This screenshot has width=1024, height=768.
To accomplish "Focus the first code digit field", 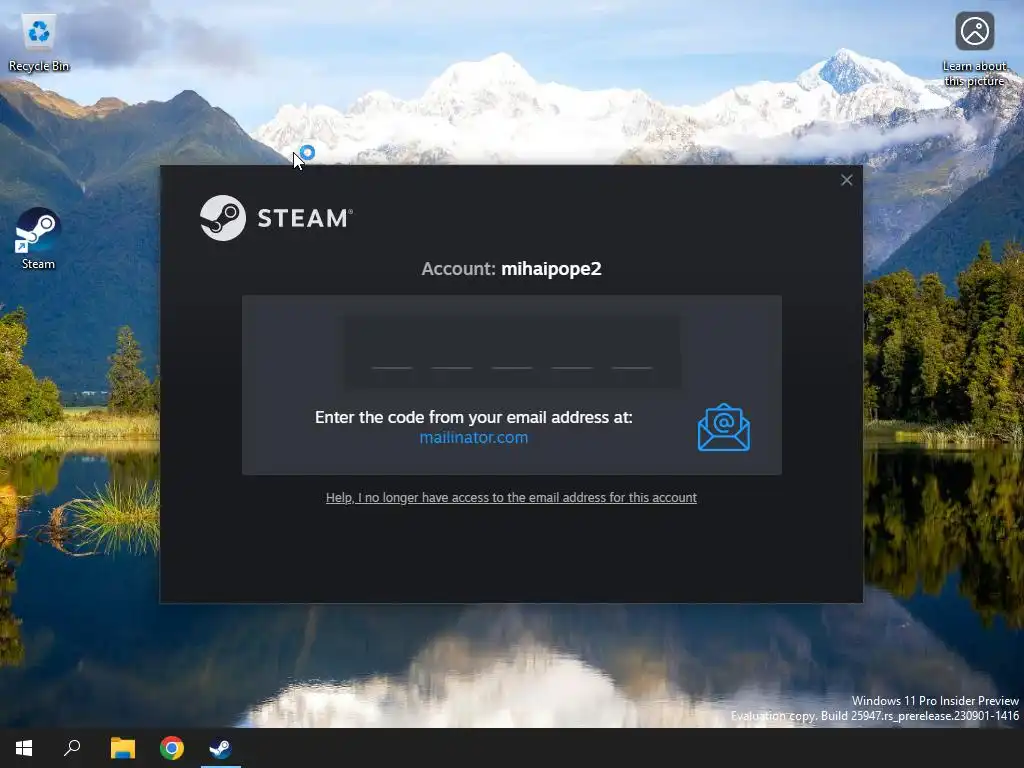I will pyautogui.click(x=392, y=352).
